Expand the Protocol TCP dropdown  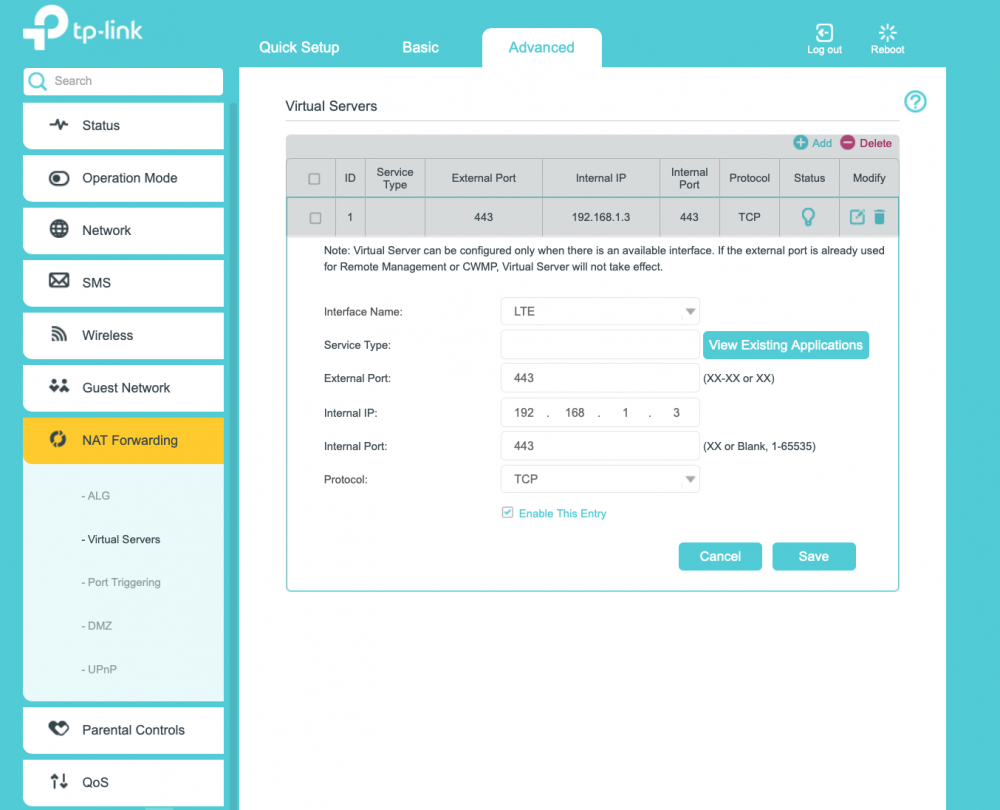599,480
